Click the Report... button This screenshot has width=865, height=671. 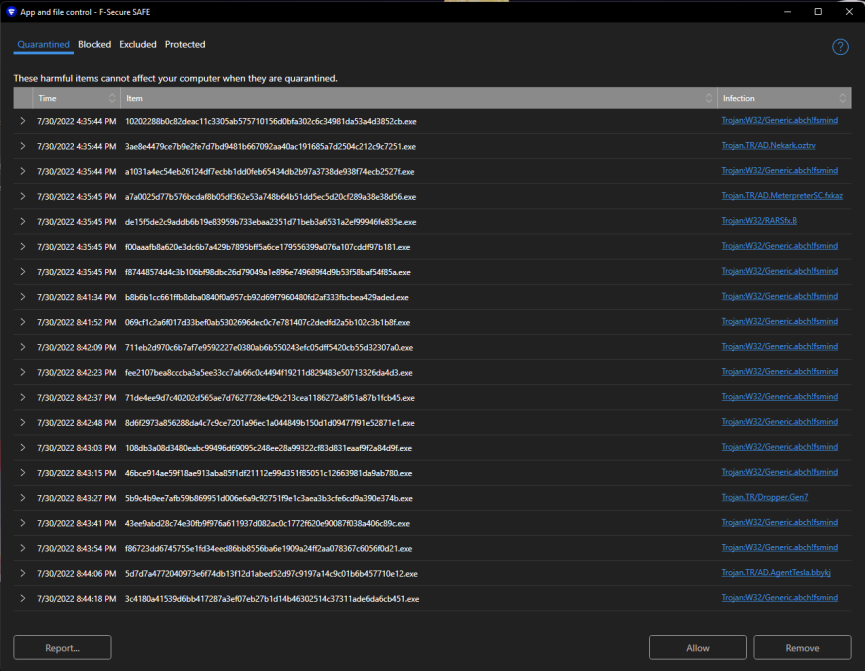tap(62, 648)
